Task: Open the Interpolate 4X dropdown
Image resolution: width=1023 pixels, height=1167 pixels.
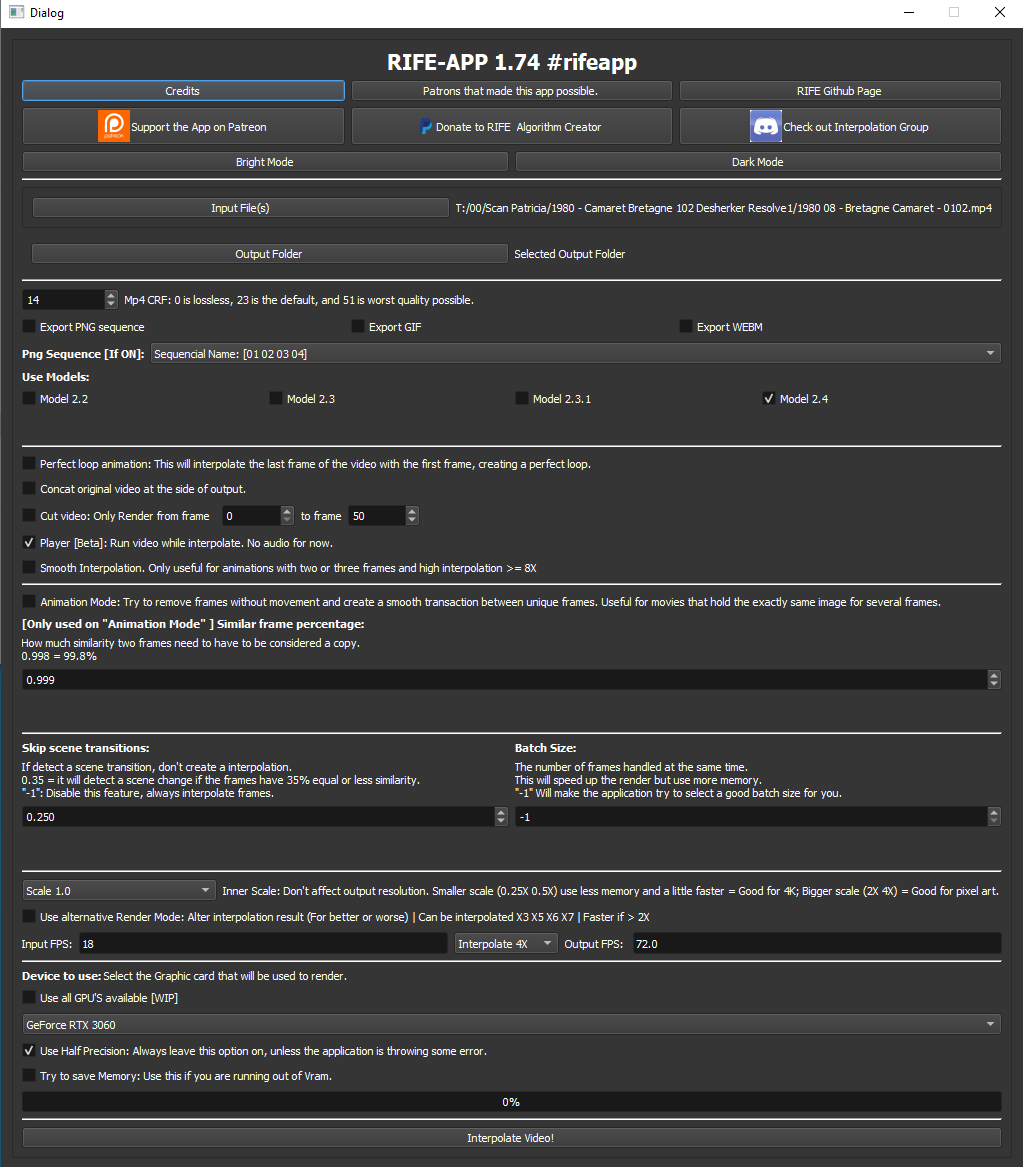Action: point(505,944)
